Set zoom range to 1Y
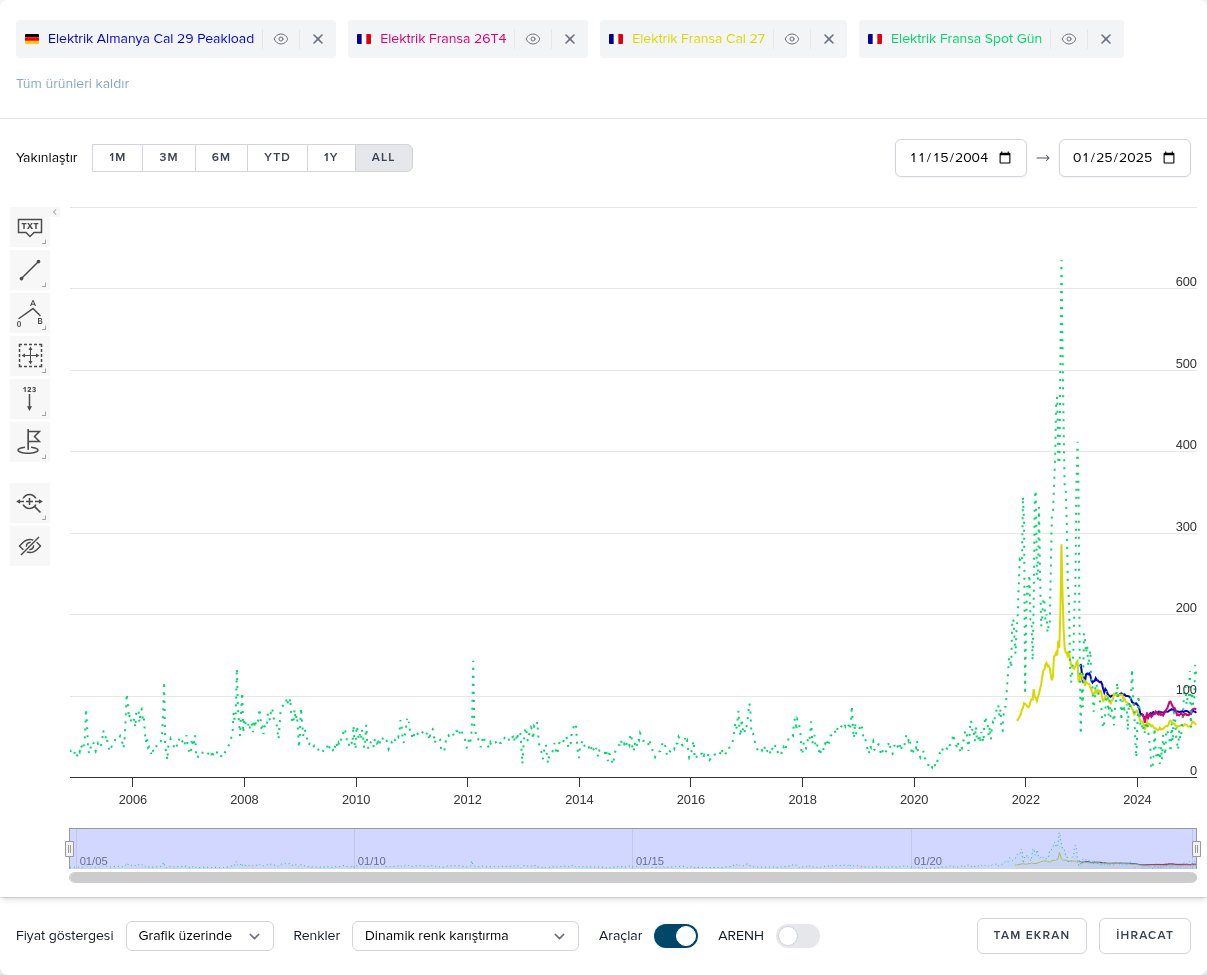This screenshot has height=975, width=1207. pos(331,158)
